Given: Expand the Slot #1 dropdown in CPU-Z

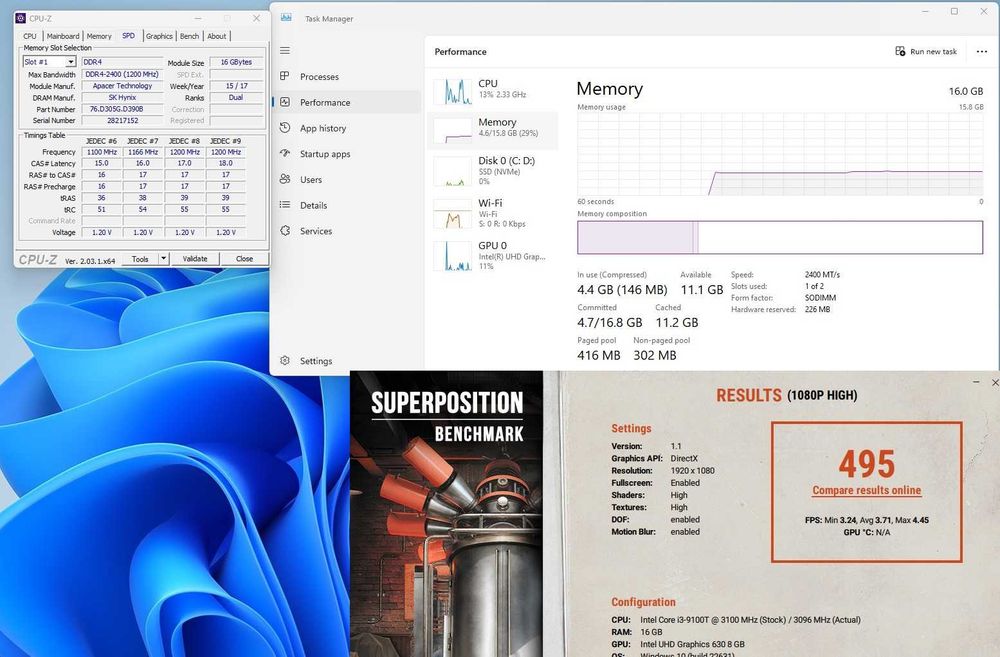Looking at the screenshot, I should click(71, 62).
